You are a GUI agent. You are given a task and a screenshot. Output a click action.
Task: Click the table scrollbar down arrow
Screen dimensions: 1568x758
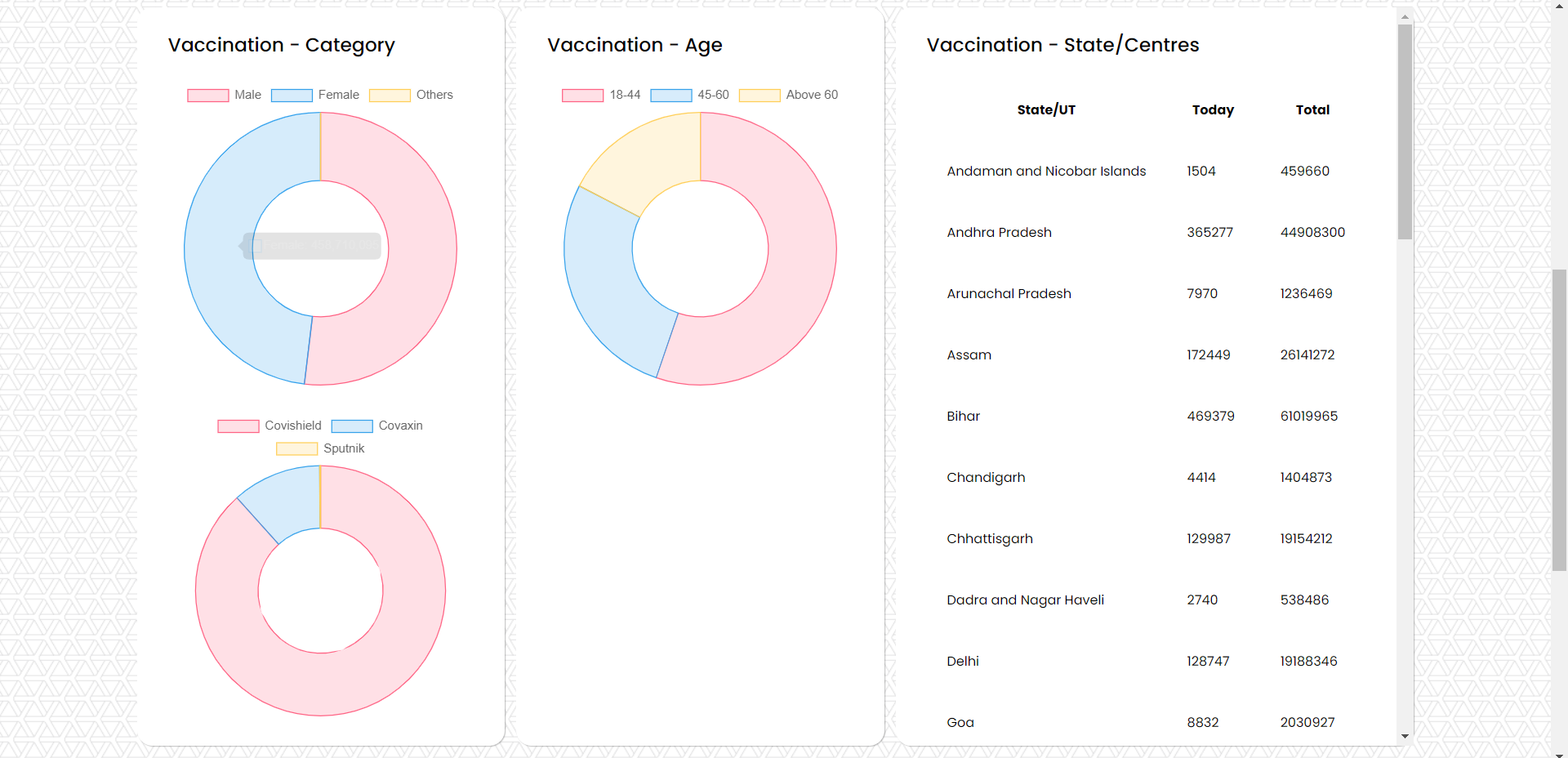point(1405,736)
